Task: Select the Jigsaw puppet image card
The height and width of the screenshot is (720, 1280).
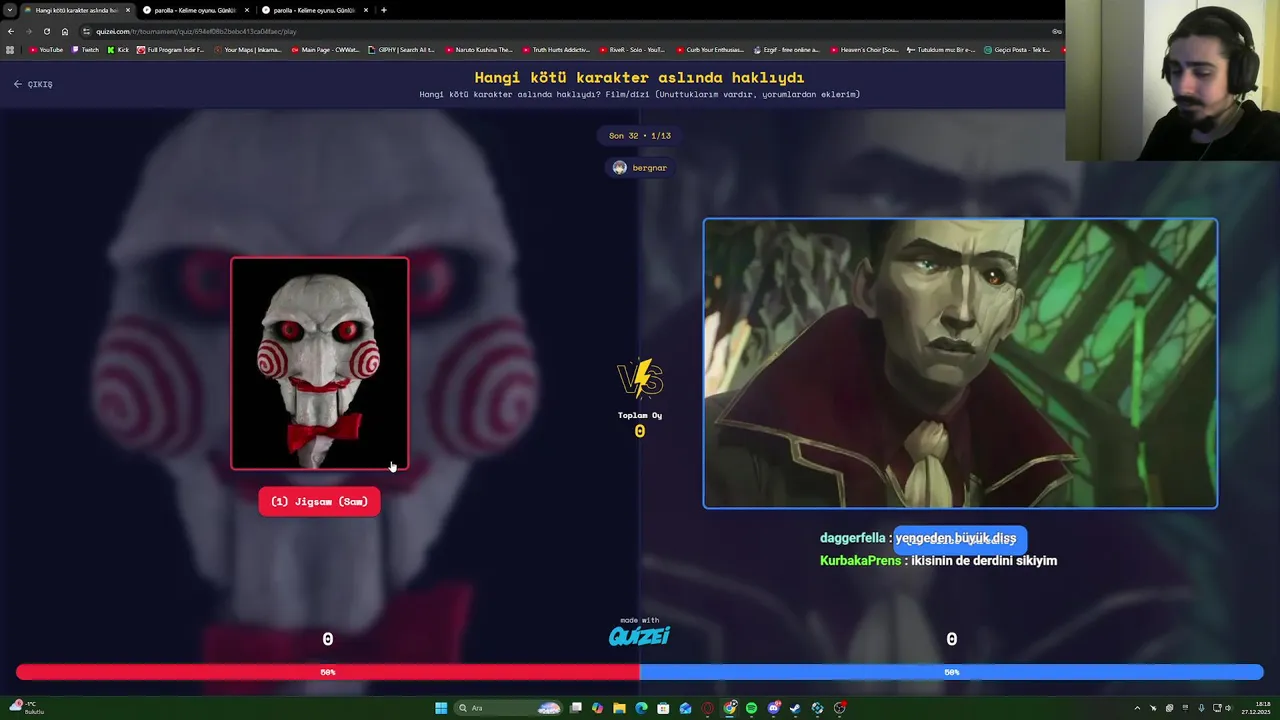Action: (x=320, y=364)
